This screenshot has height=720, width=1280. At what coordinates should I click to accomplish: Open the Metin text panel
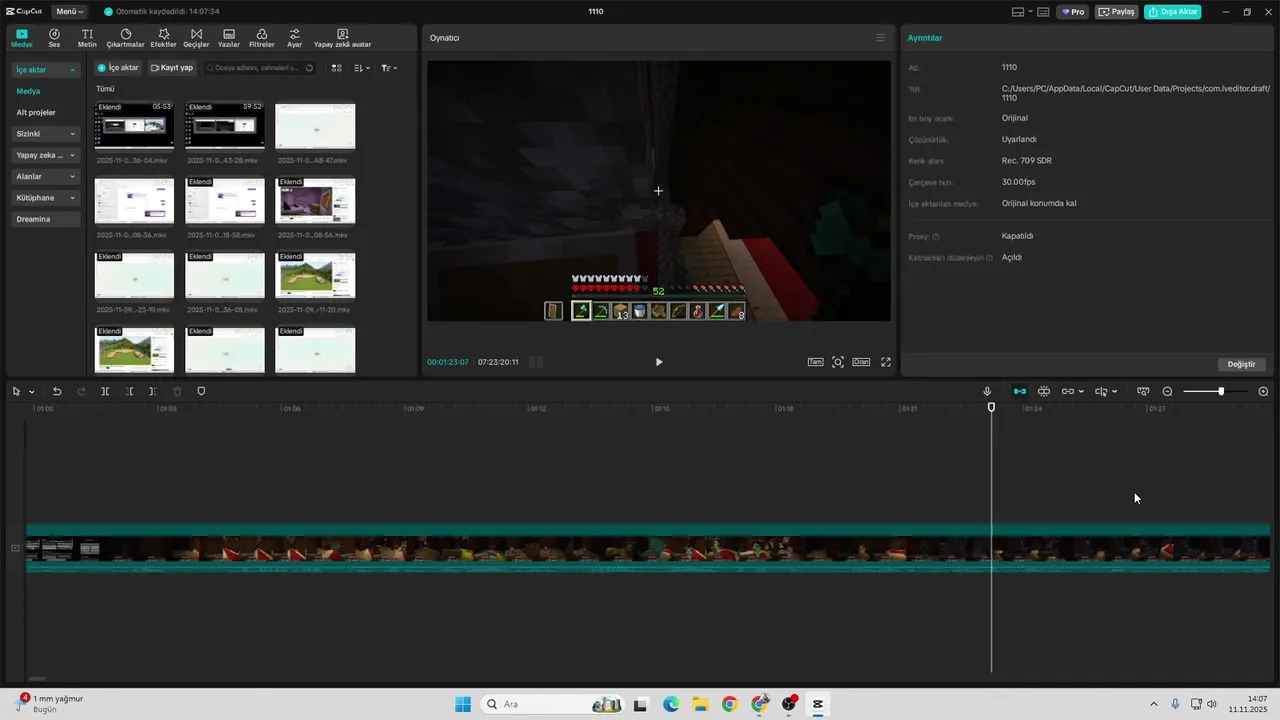point(87,38)
